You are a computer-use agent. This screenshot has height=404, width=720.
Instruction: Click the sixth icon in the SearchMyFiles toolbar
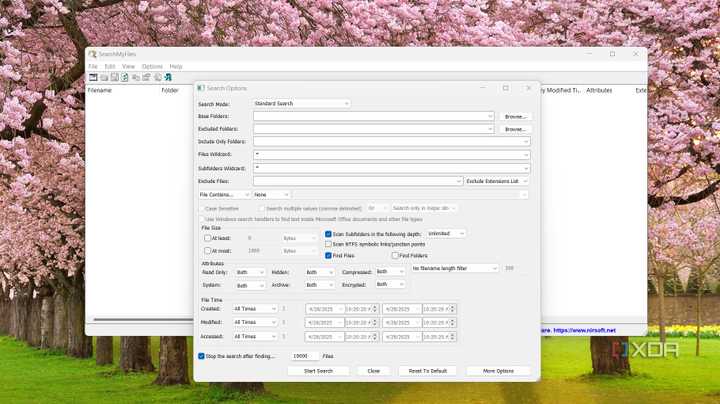146,77
